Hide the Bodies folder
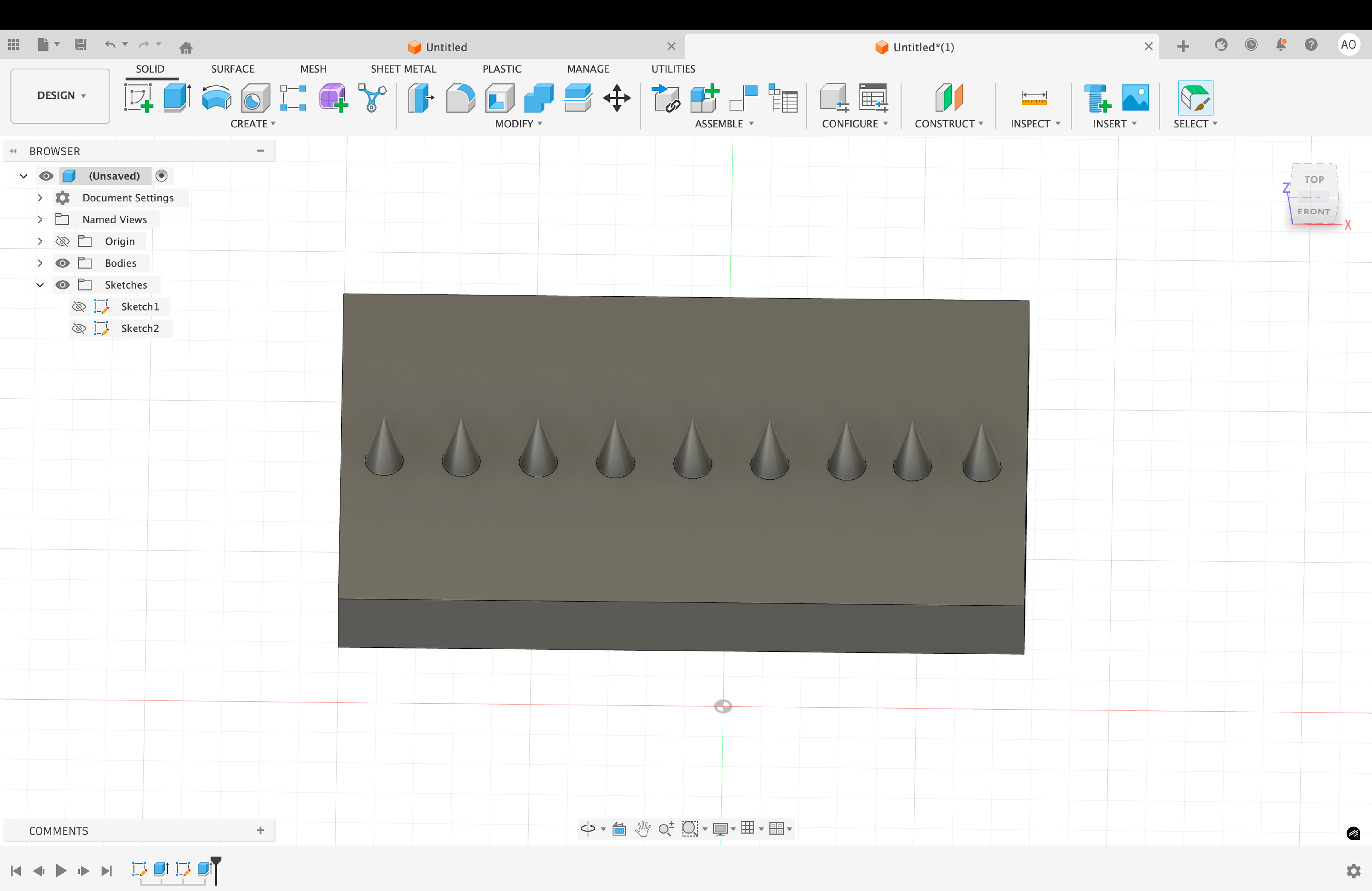Viewport: 1372px width, 891px height. pyautogui.click(x=62, y=263)
